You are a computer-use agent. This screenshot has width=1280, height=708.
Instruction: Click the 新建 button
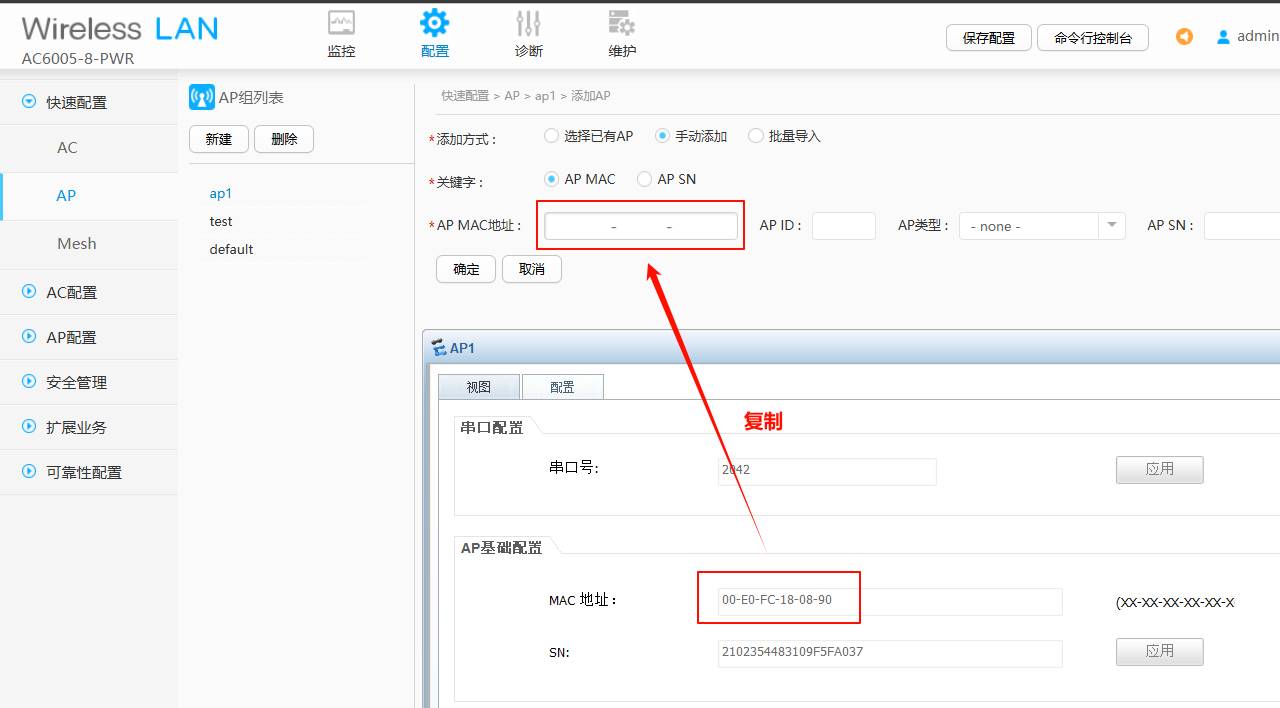[219, 139]
